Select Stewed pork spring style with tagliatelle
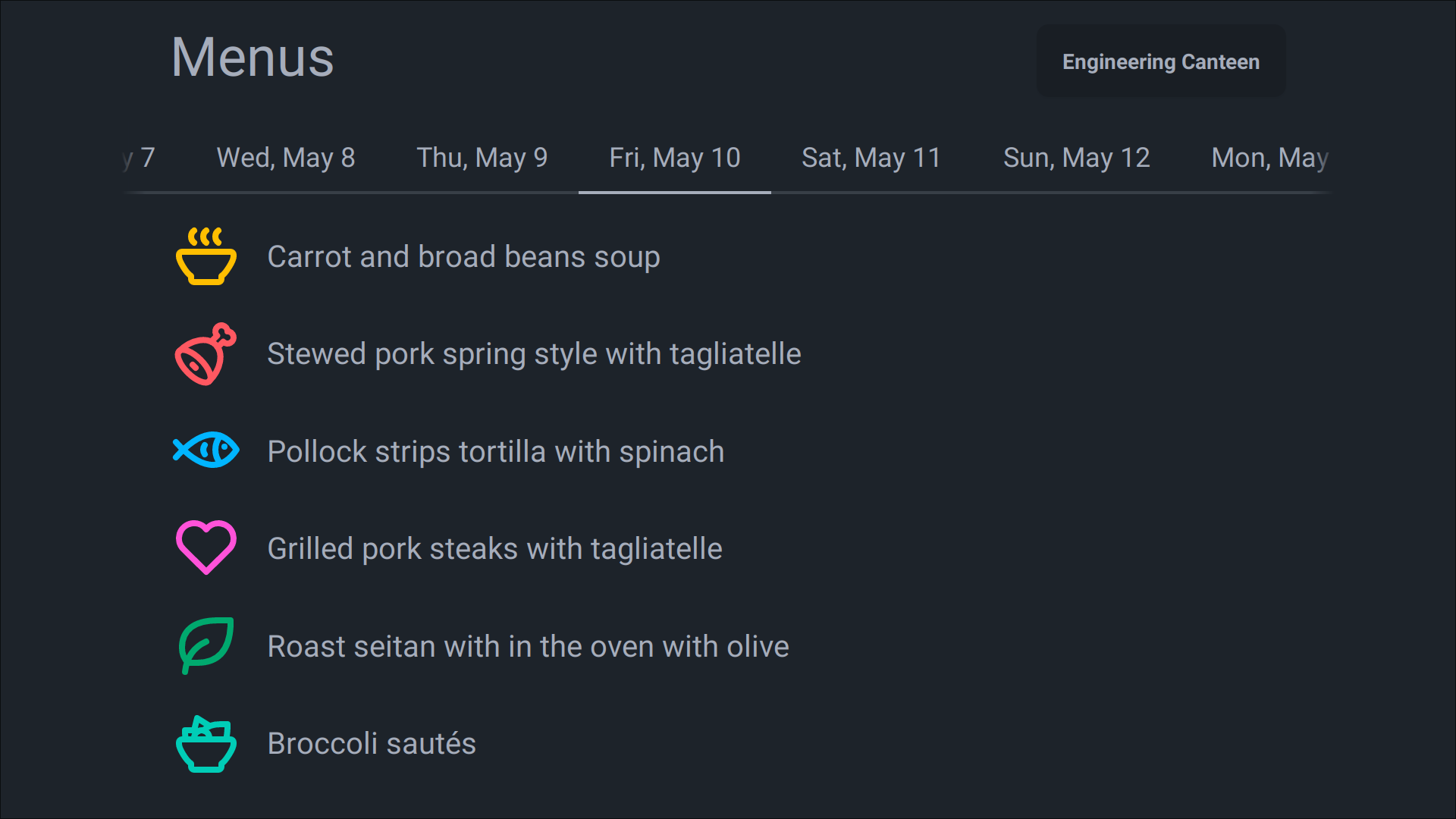This screenshot has height=819, width=1456. (534, 354)
